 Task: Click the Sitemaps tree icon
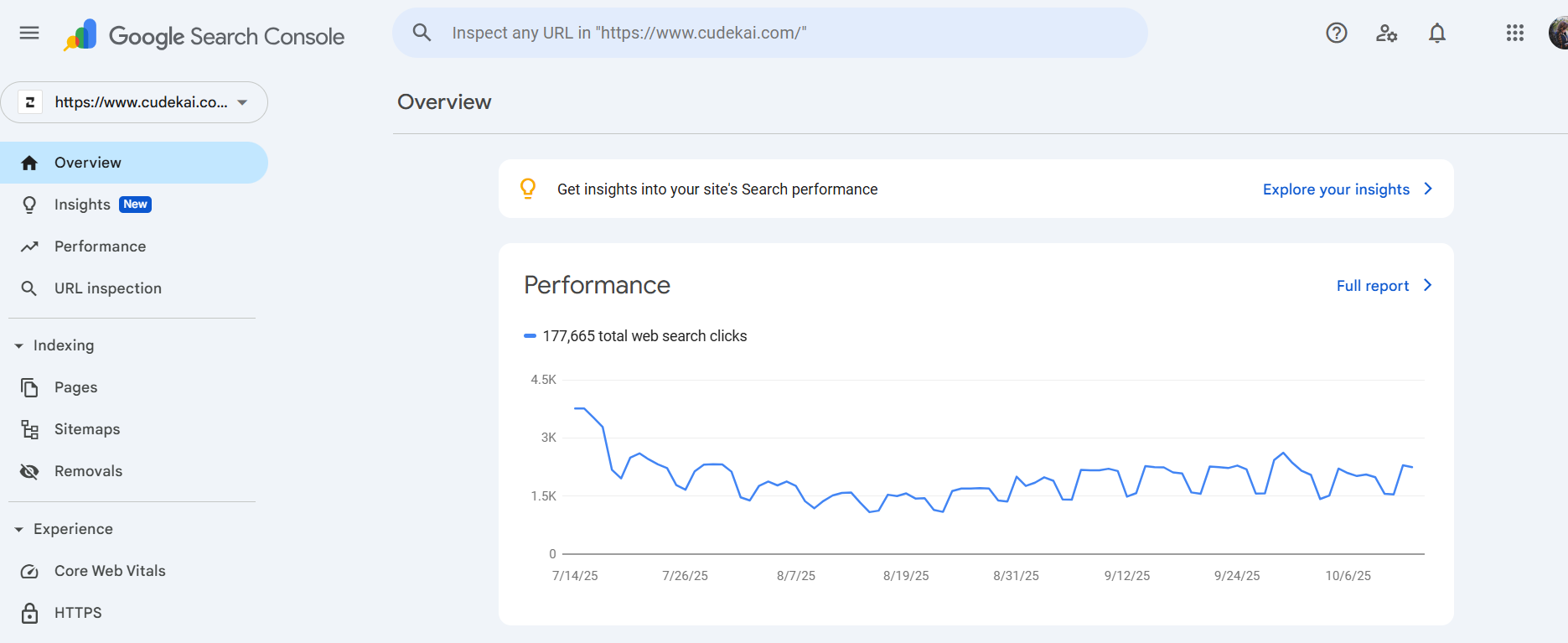click(30, 429)
